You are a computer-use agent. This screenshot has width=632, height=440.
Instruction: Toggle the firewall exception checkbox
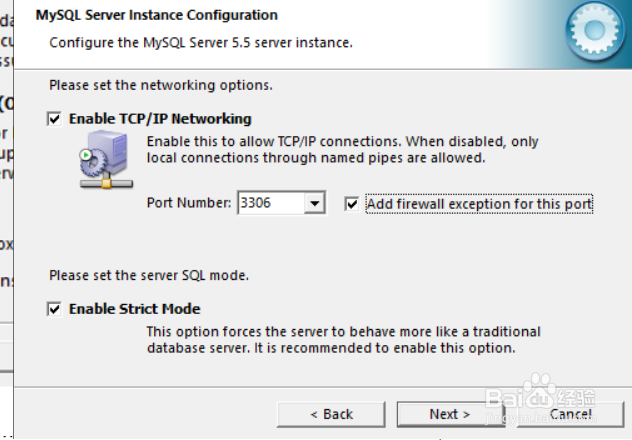point(351,204)
